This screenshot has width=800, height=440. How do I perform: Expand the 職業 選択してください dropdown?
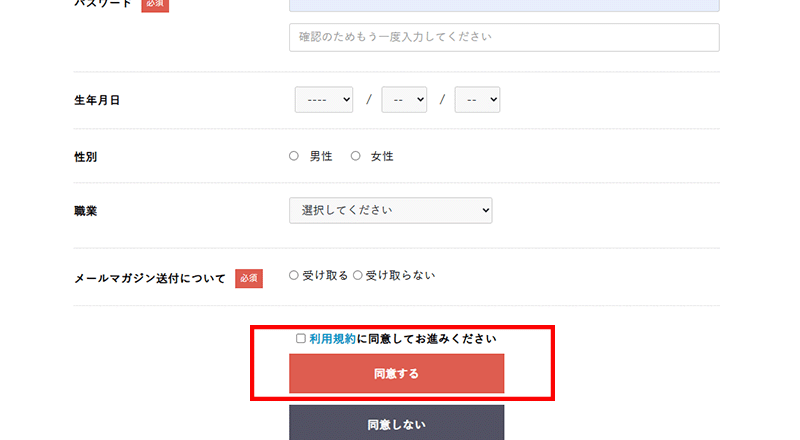tap(390, 211)
